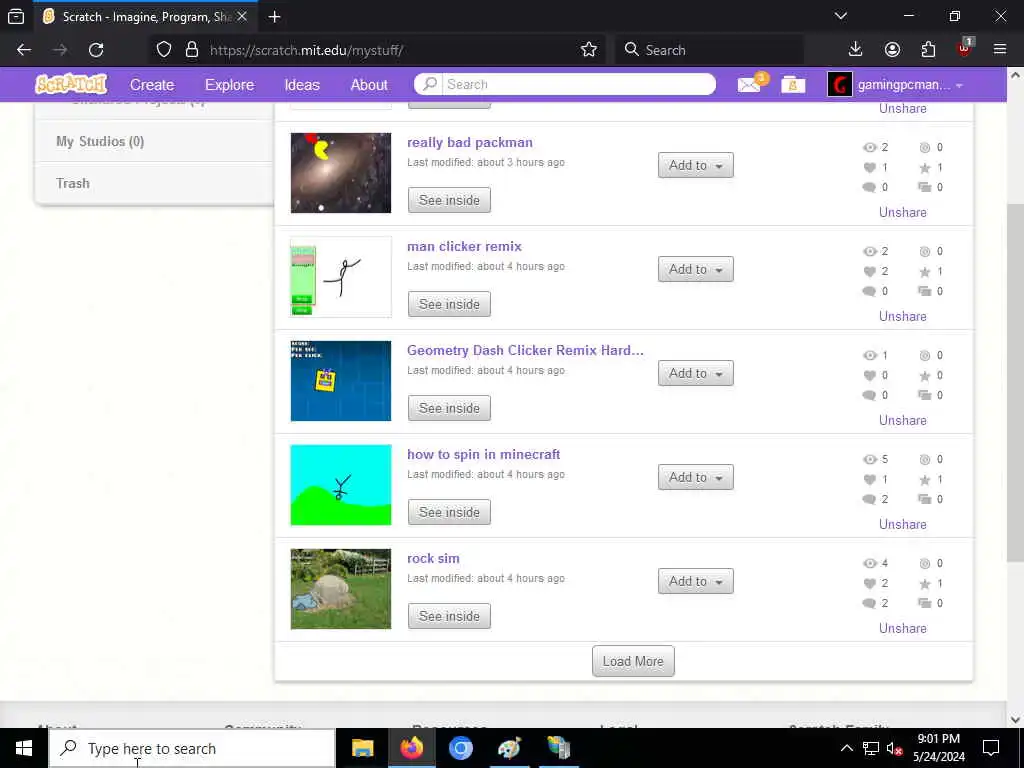Click the muted volume icon in the system tray
Image resolution: width=1024 pixels, height=768 pixels.
pos(895,748)
